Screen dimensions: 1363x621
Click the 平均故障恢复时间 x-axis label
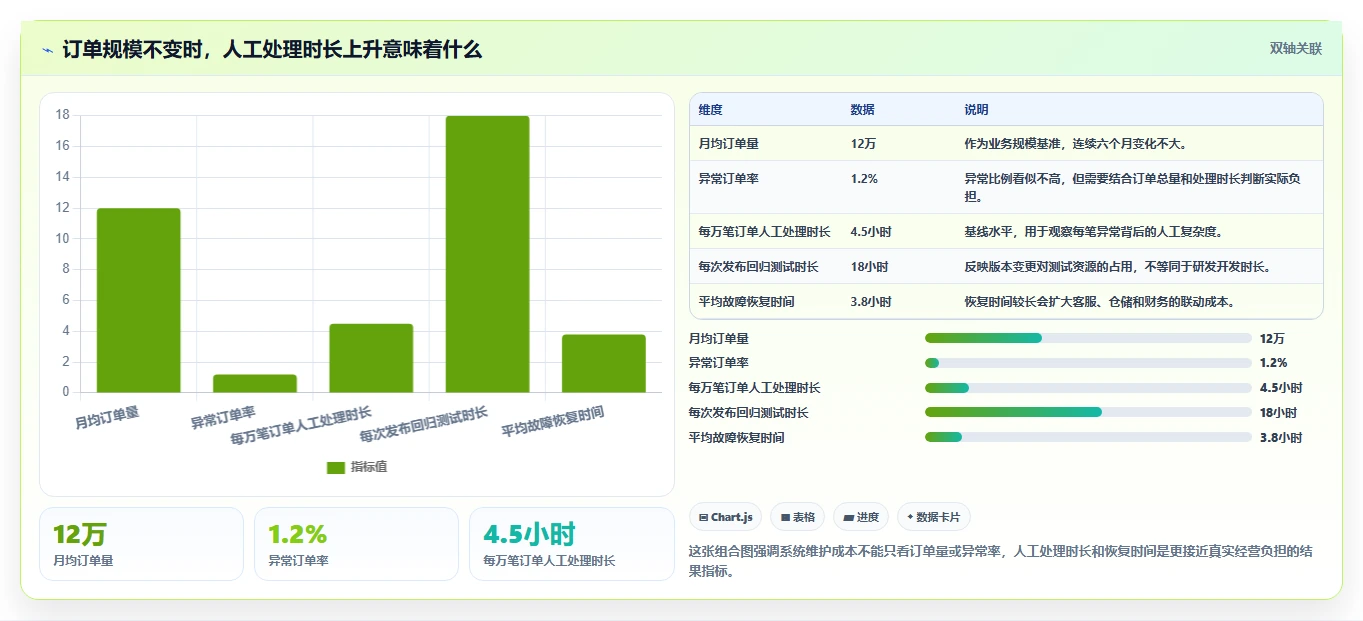click(553, 422)
